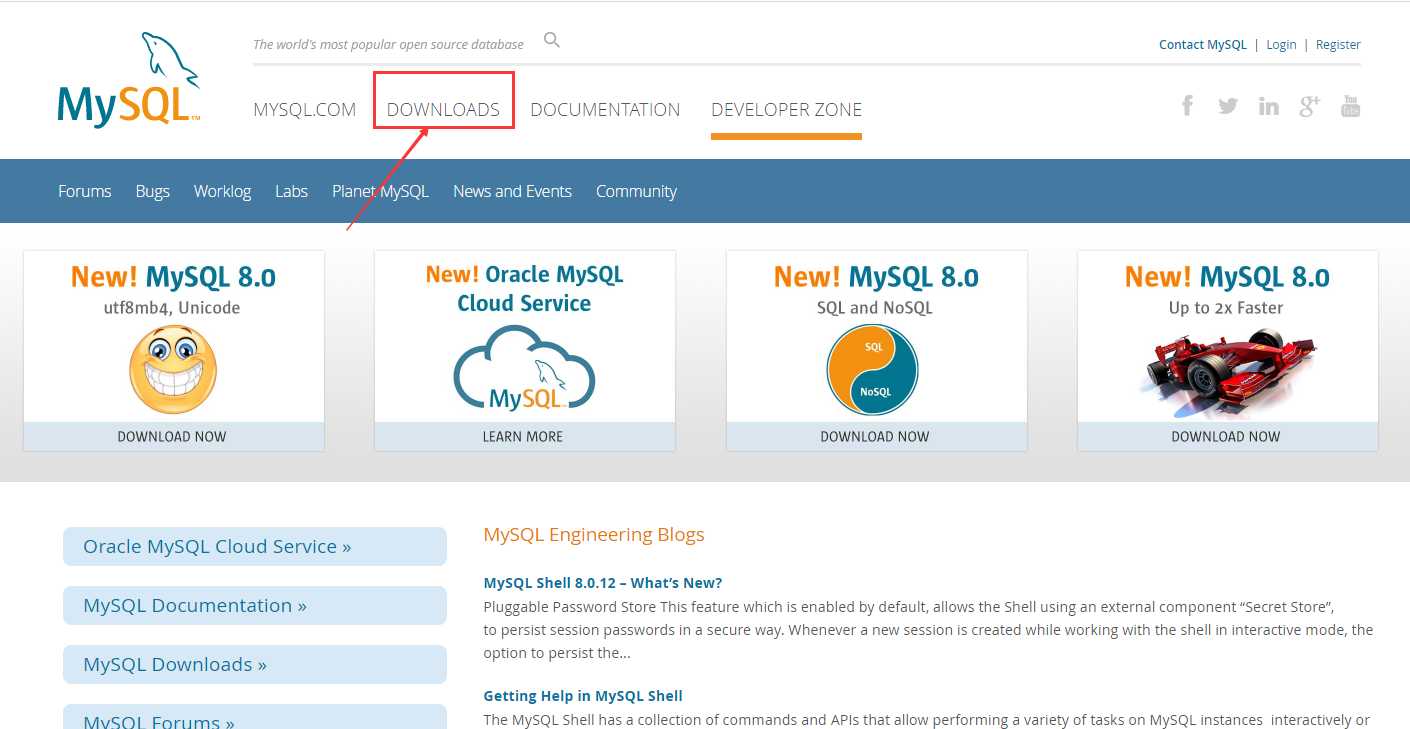Go to the Labs tab
The width and height of the screenshot is (1410, 729).
(292, 191)
